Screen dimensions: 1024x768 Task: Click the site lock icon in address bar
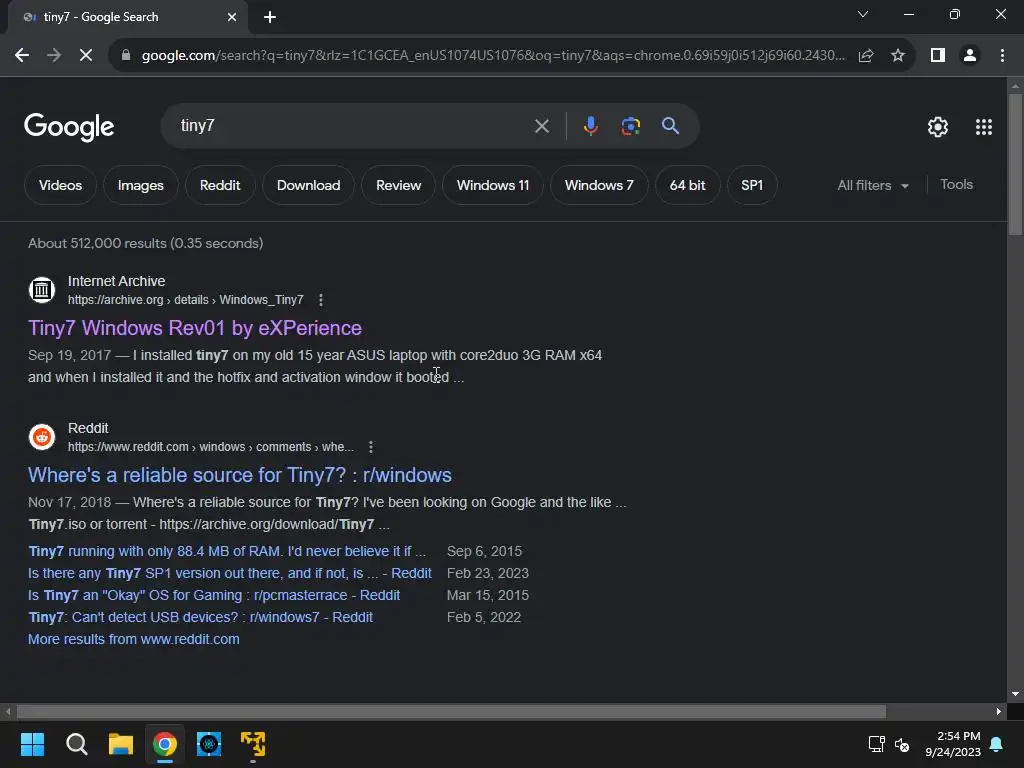[126, 56]
